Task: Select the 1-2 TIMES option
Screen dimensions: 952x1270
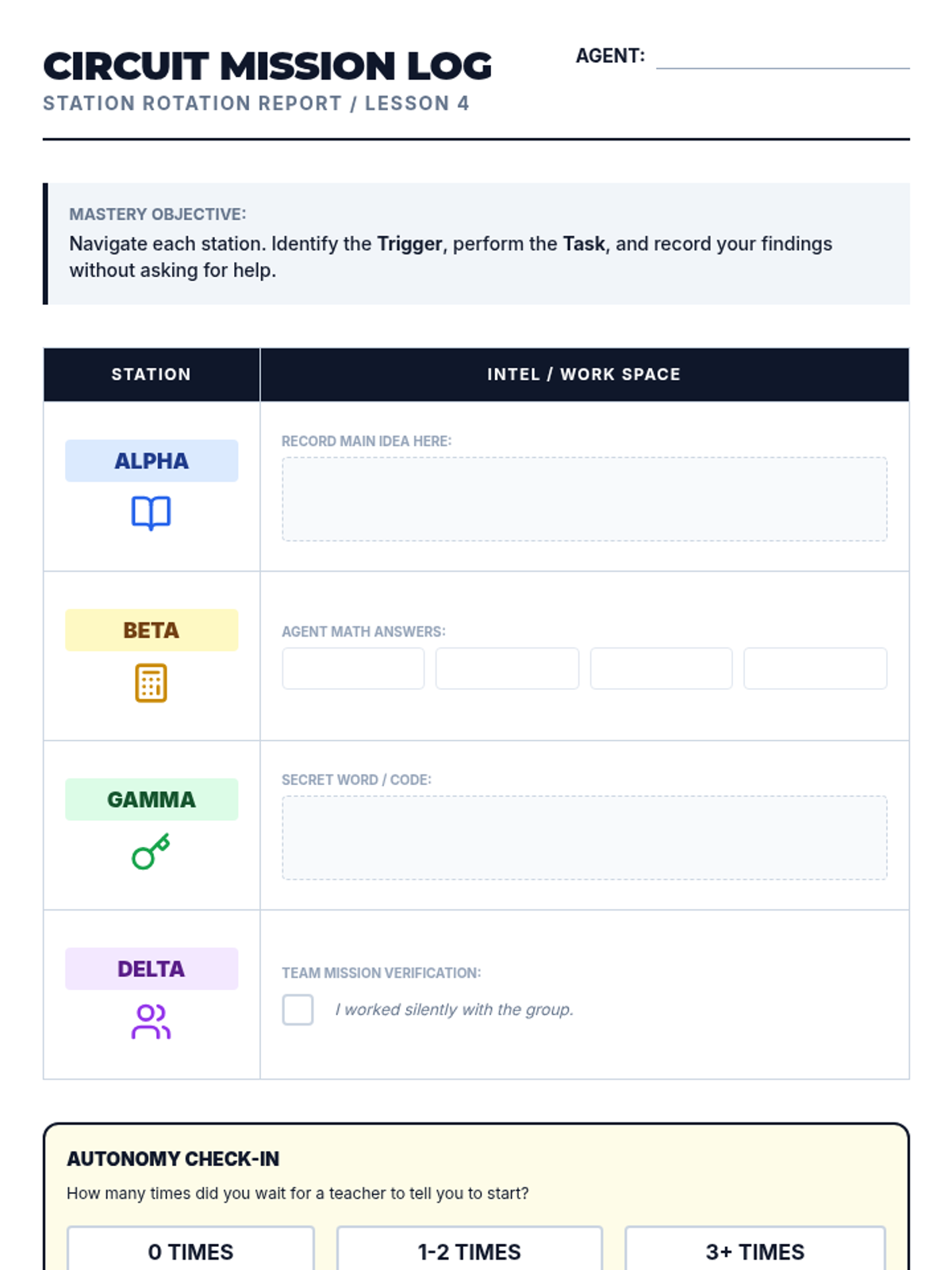Action: click(x=469, y=1251)
